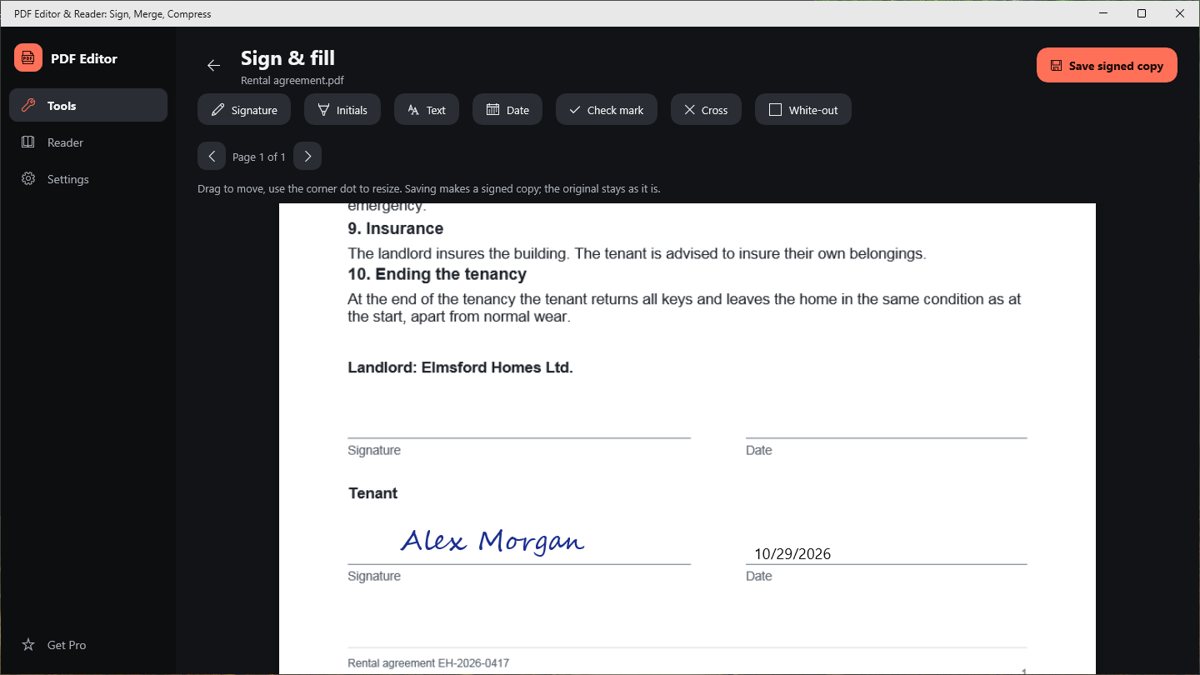Screen dimensions: 1200x675
Task: Click the '9. Insurance' heading
Action: pyautogui.click(x=395, y=228)
